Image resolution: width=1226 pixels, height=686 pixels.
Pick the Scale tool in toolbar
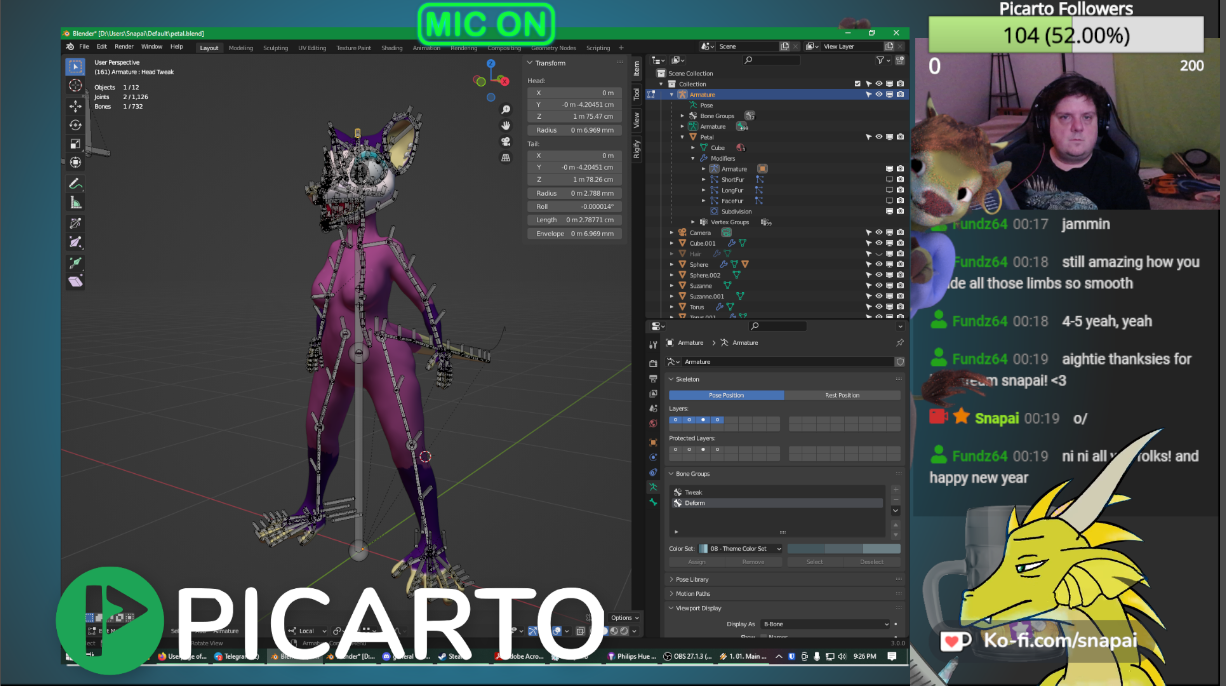click(x=75, y=144)
